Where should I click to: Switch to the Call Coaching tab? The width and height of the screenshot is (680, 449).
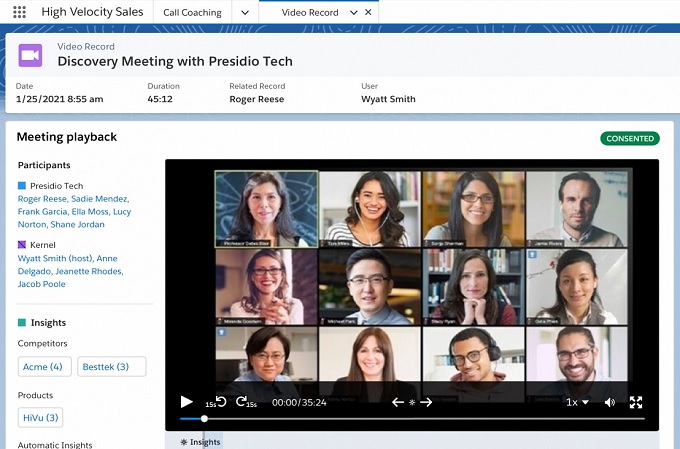(192, 13)
